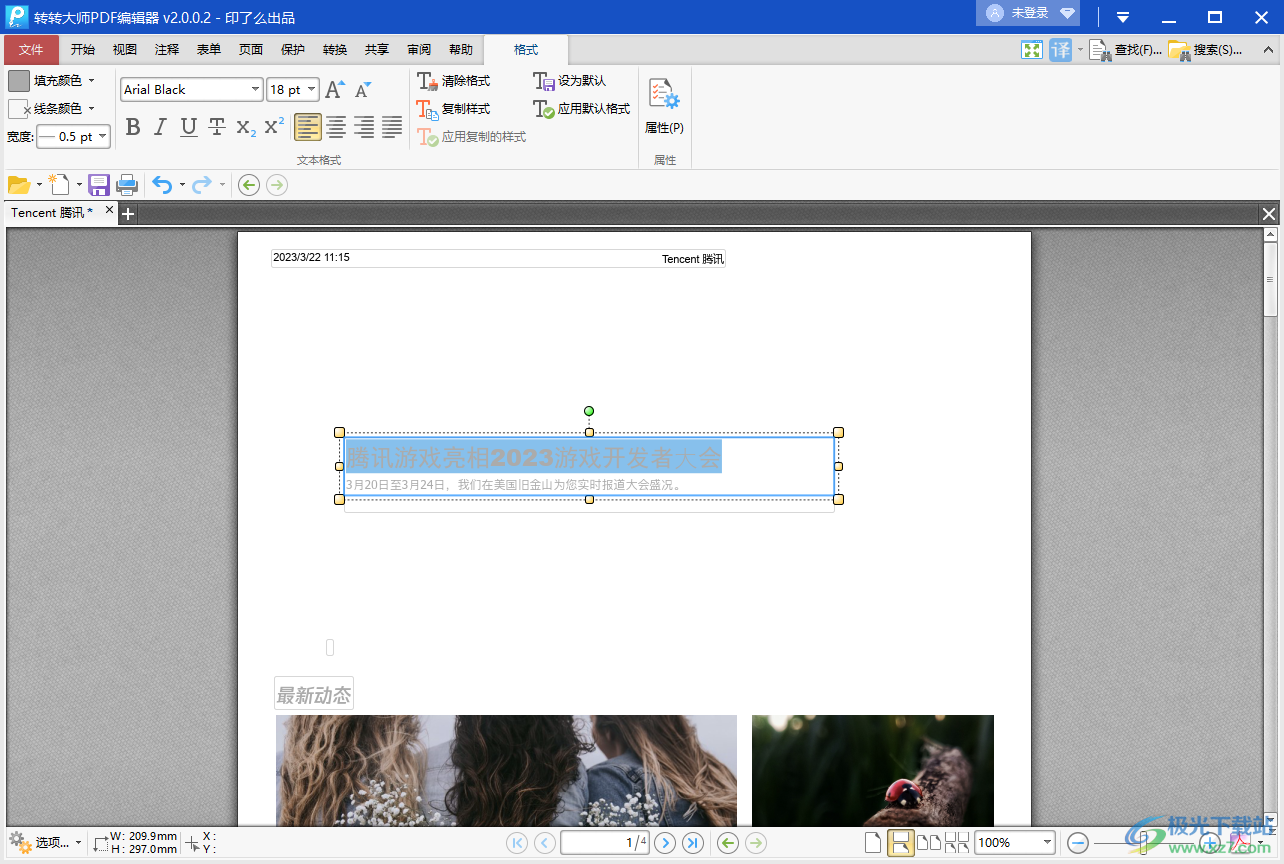Select two pages layout view
Screen dimensions: 1284x864
tap(929, 843)
